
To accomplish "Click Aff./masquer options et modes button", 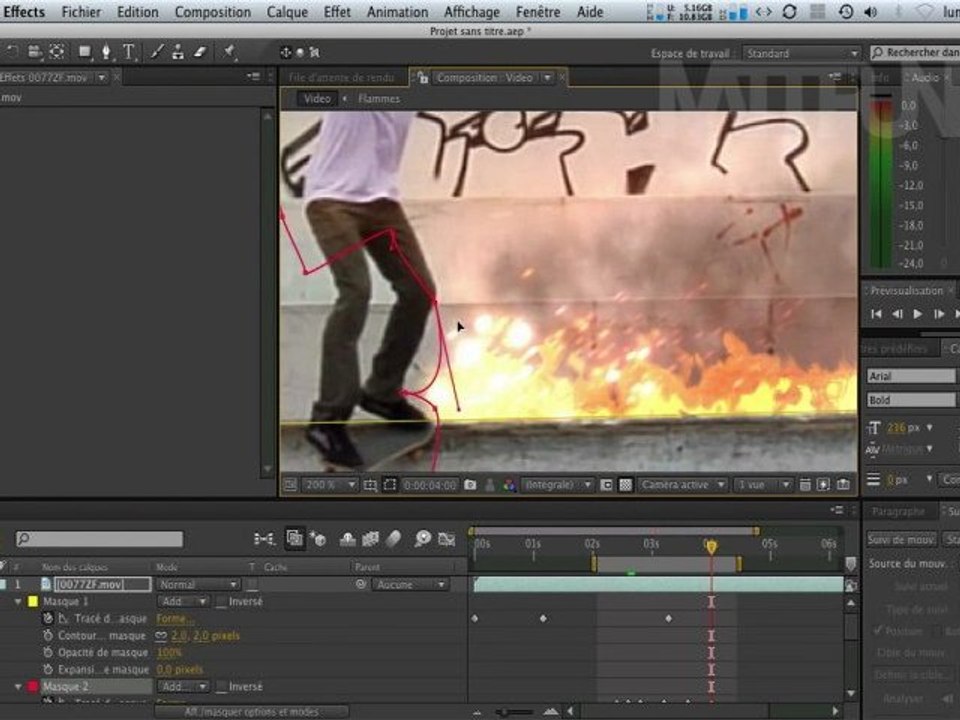I will 251,711.
